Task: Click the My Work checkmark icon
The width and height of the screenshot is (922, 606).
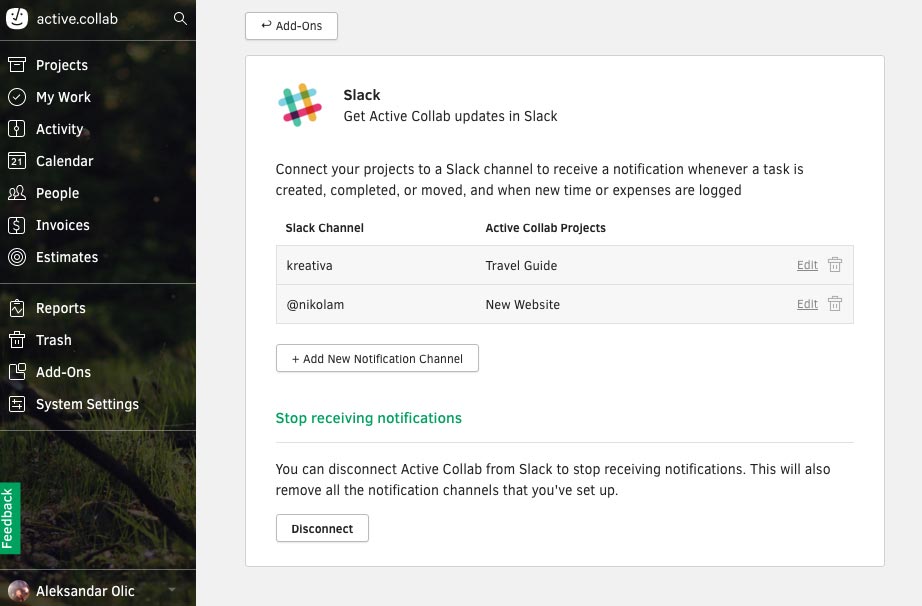Action: click(17, 97)
